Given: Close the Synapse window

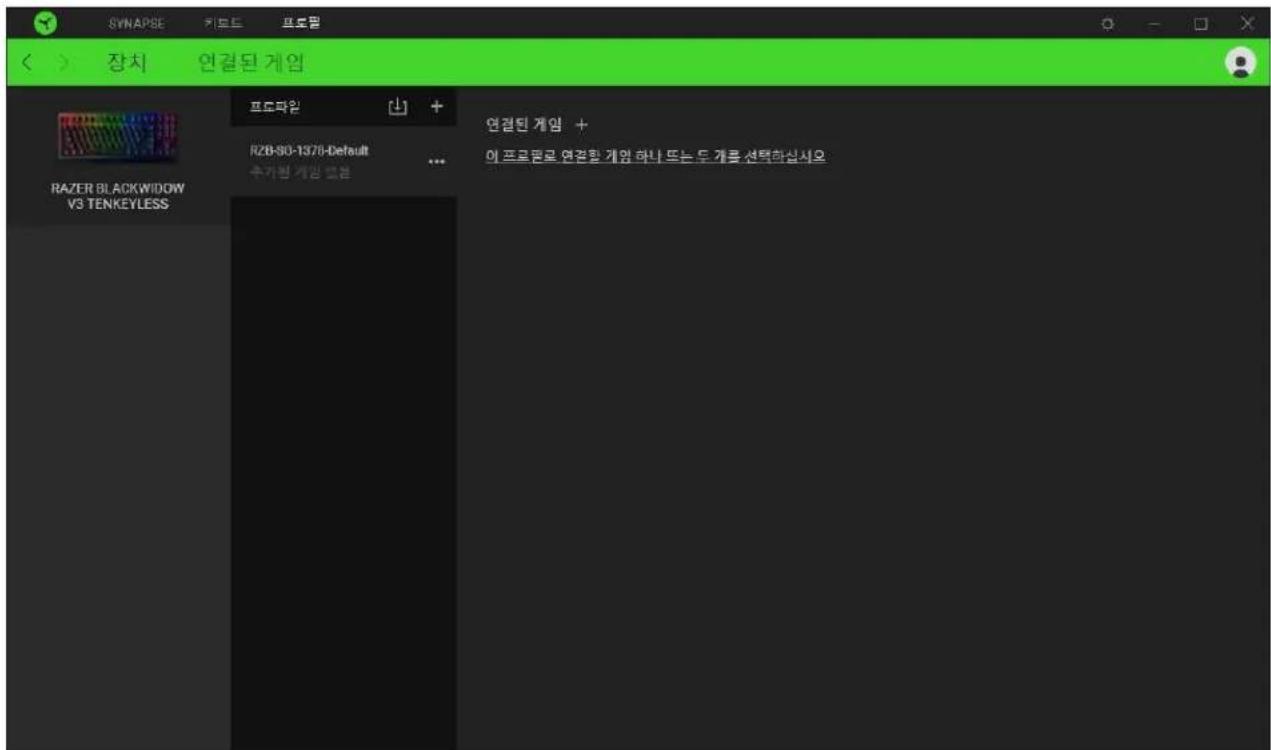Looking at the screenshot, I should (x=1246, y=22).
